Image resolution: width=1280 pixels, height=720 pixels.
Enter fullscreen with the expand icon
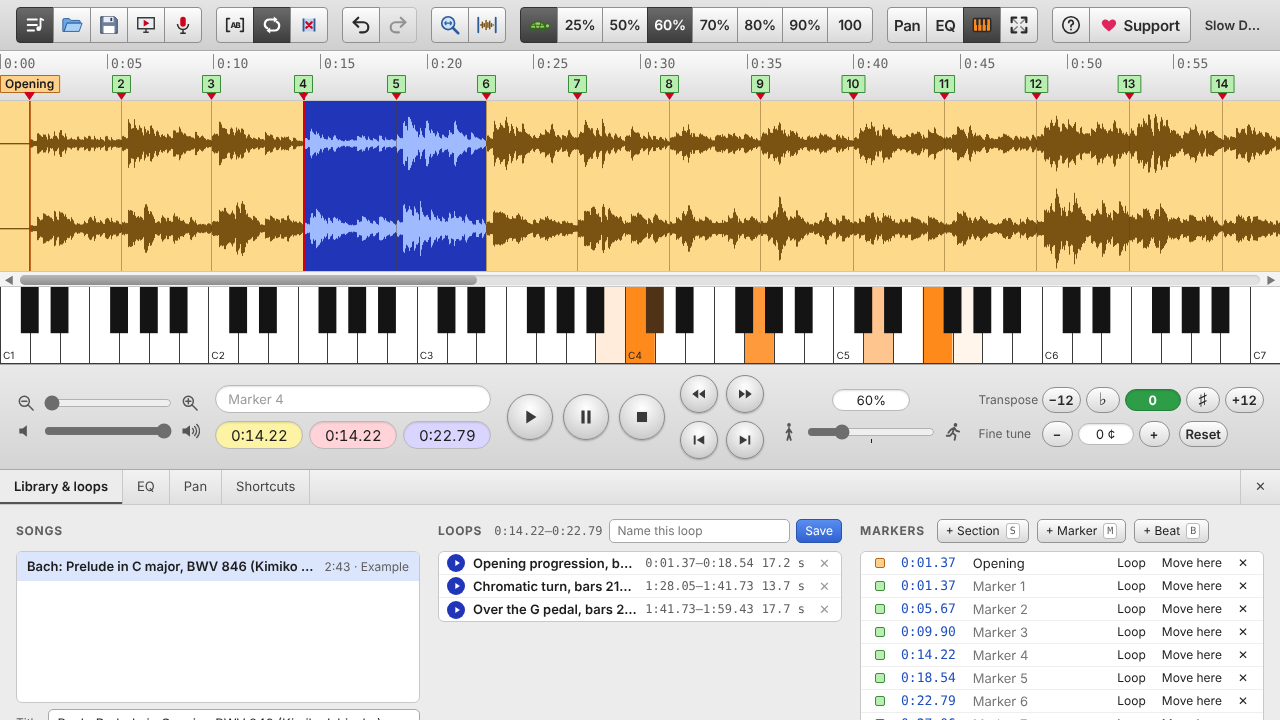(1019, 25)
